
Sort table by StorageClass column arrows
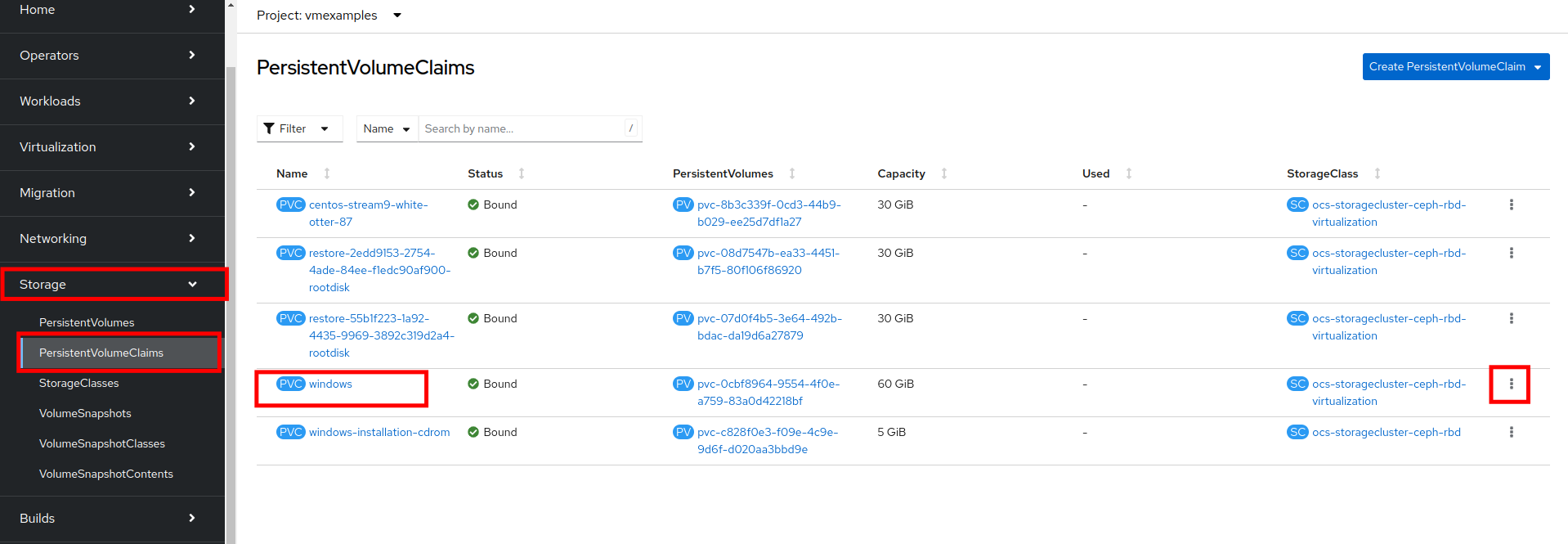pyautogui.click(x=1378, y=173)
